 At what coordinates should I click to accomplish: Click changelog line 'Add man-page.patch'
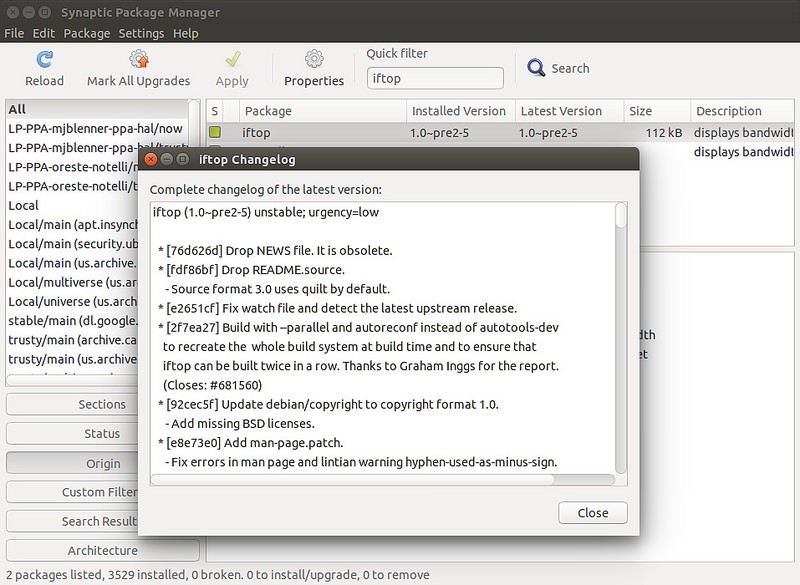pyautogui.click(x=251, y=443)
